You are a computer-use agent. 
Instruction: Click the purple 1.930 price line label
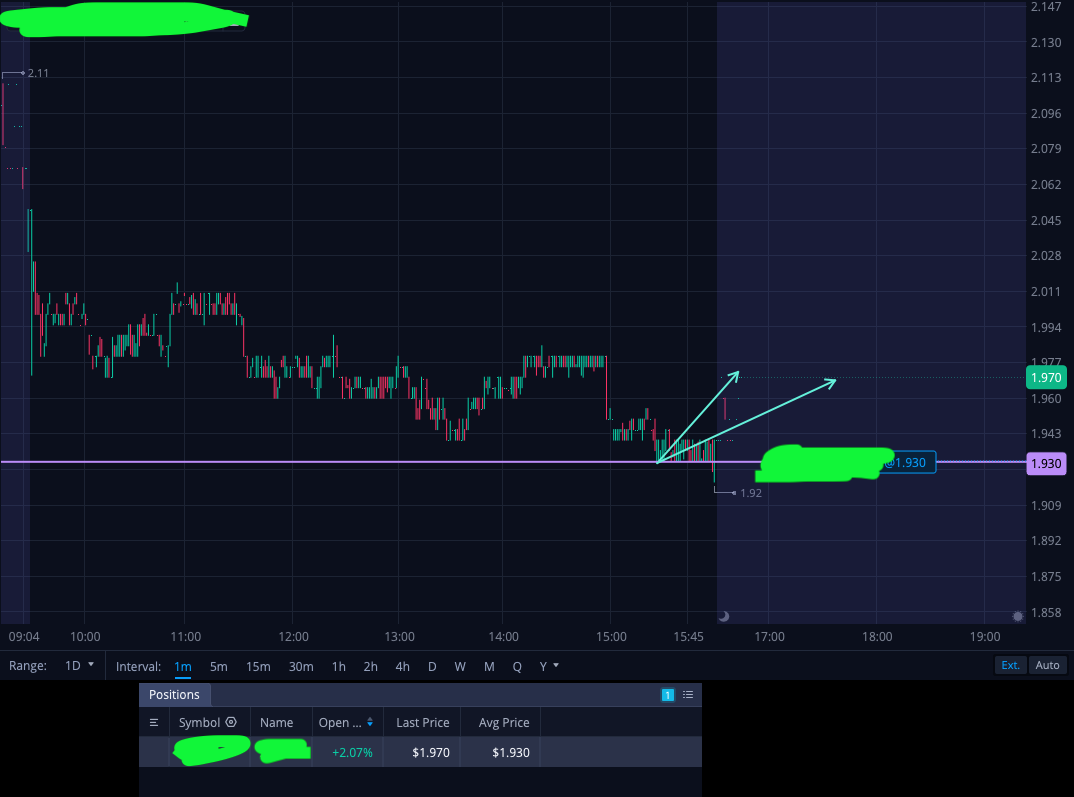pos(1046,464)
